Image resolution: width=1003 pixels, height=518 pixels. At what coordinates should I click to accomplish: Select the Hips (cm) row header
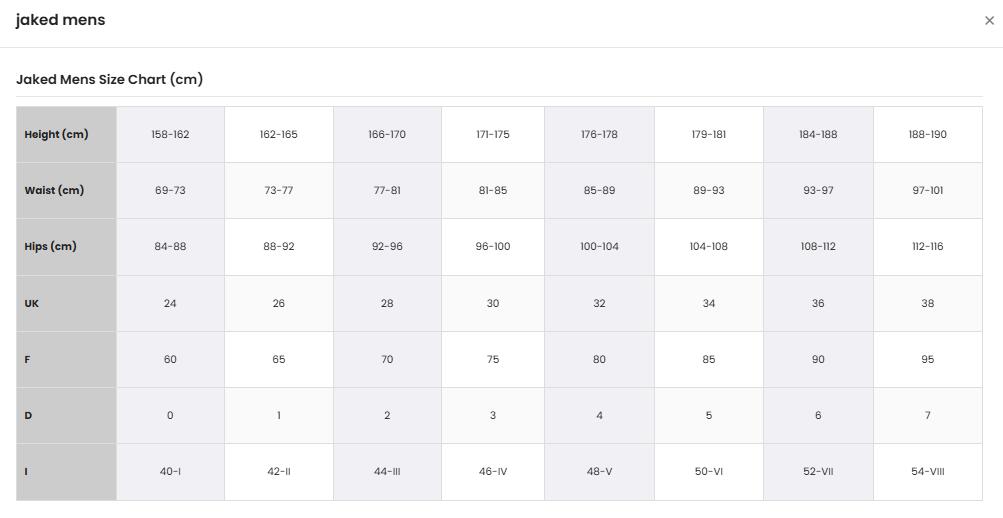67,247
